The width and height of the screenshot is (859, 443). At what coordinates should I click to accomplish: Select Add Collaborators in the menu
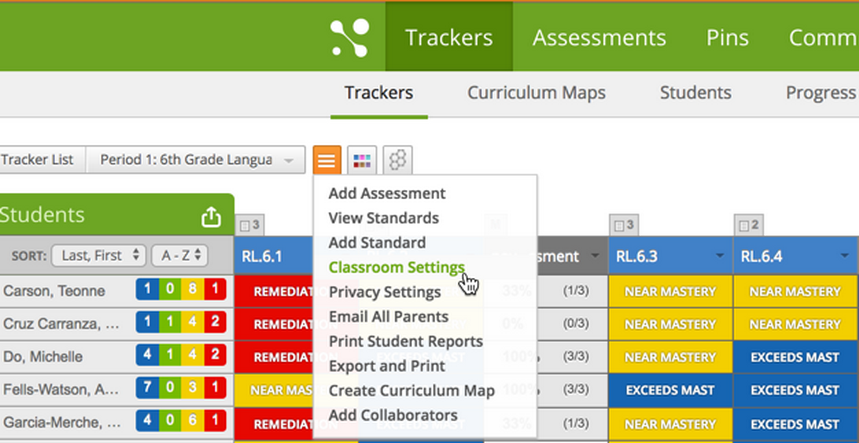(x=393, y=415)
